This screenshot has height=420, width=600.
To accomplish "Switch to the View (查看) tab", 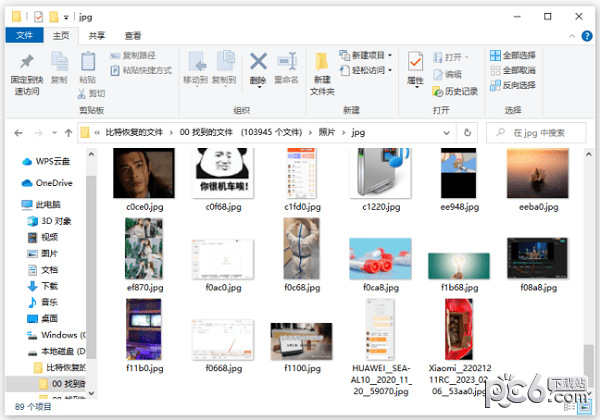I will [133, 36].
